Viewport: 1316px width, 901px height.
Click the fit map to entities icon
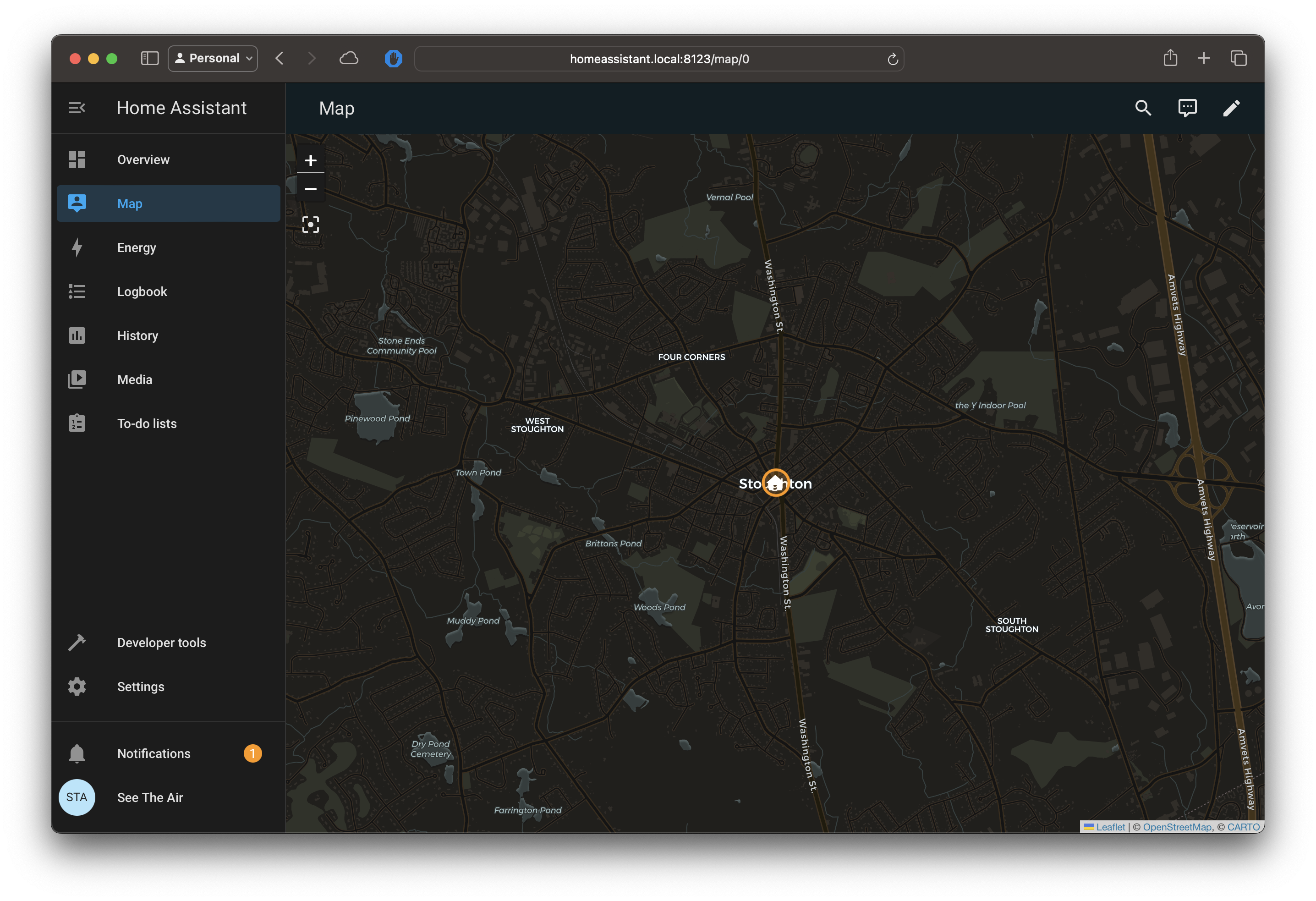click(310, 224)
